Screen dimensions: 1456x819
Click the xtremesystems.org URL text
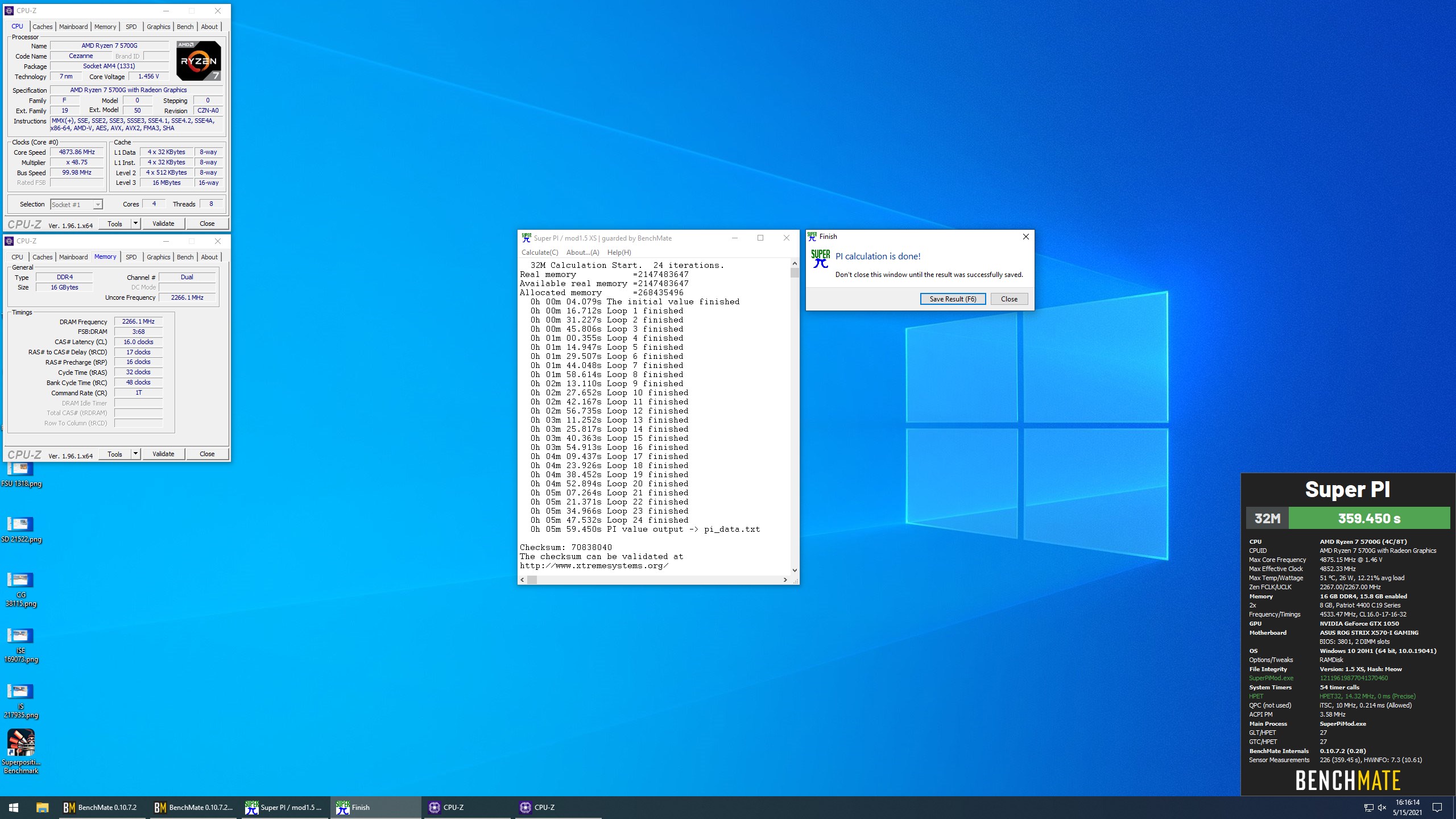coord(594,565)
